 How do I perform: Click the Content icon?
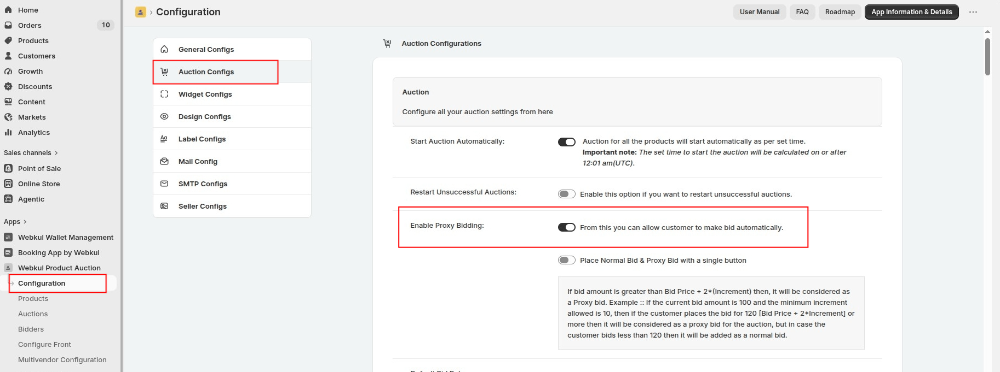click(x=8, y=102)
